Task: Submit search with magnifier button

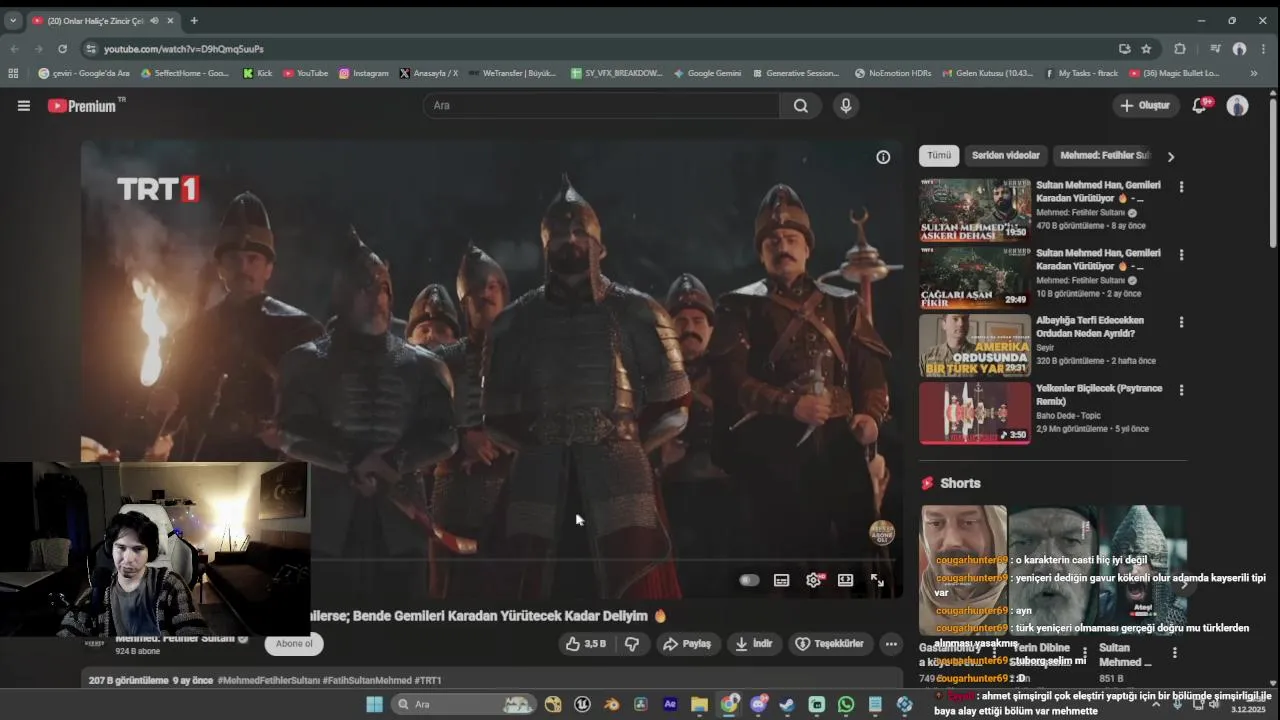Action: 800,106
